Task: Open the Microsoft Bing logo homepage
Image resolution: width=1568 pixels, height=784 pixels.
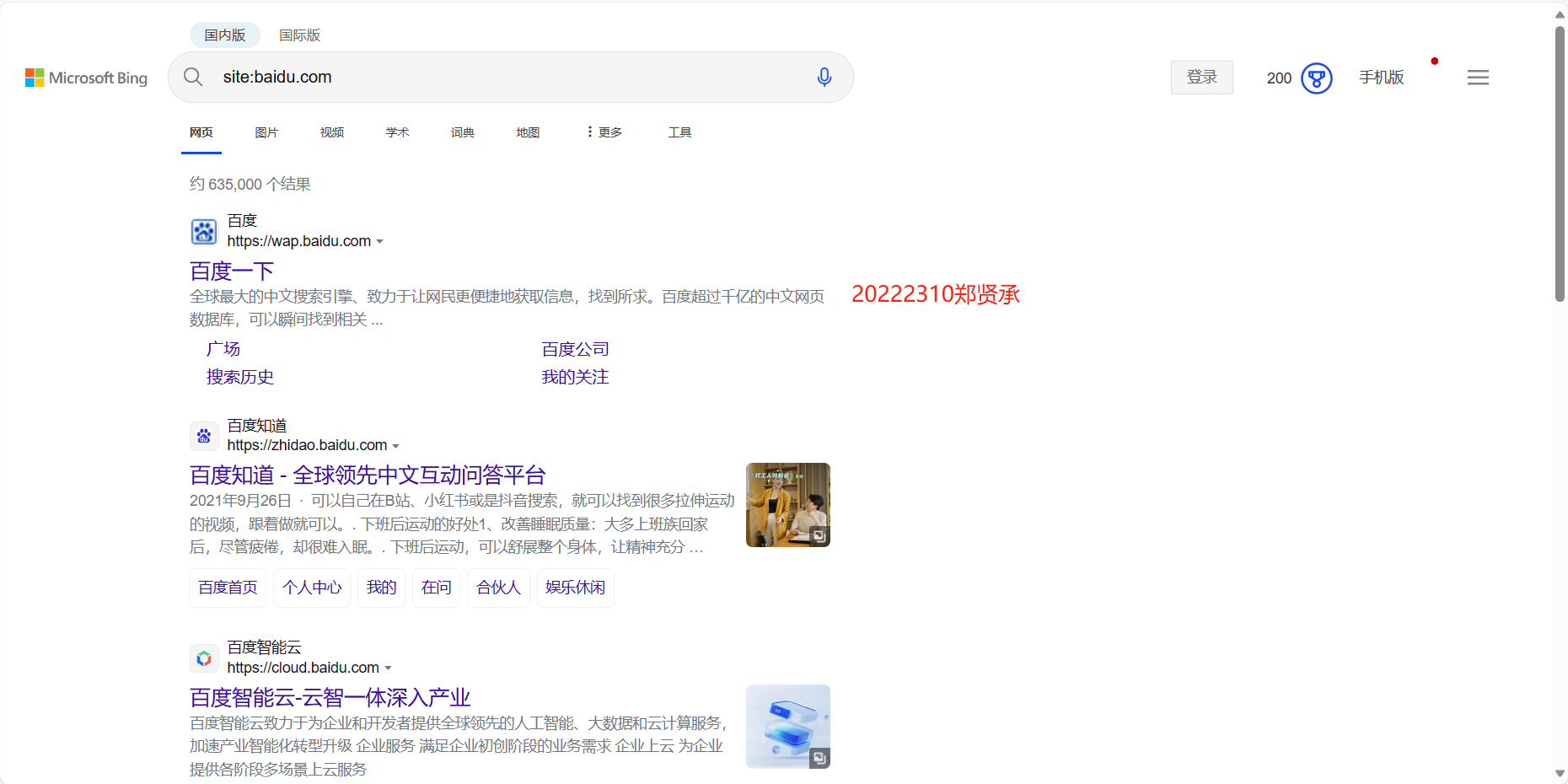Action: coord(86,78)
